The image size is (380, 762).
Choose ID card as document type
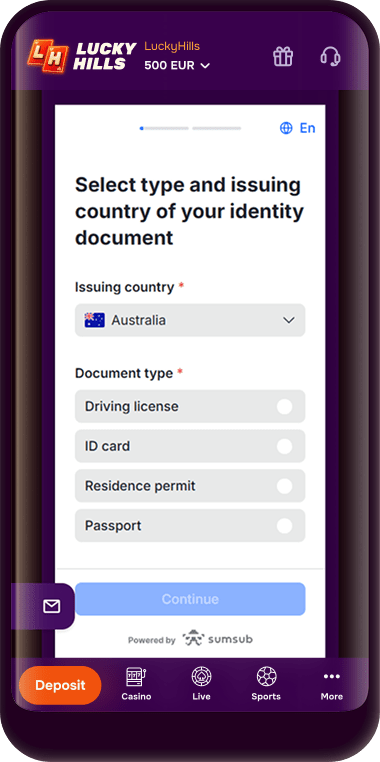[190, 446]
